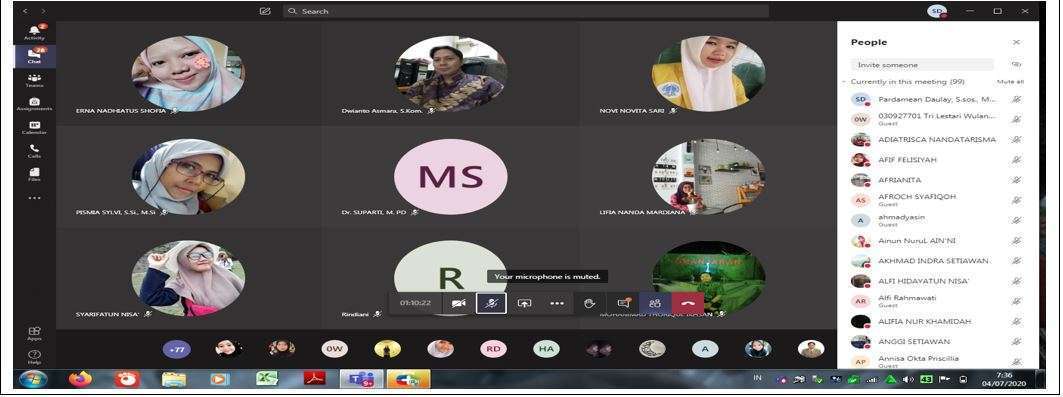Click Dwianto Asmara's video tile
The height and width of the screenshot is (397, 1063).
pyautogui.click(x=450, y=73)
